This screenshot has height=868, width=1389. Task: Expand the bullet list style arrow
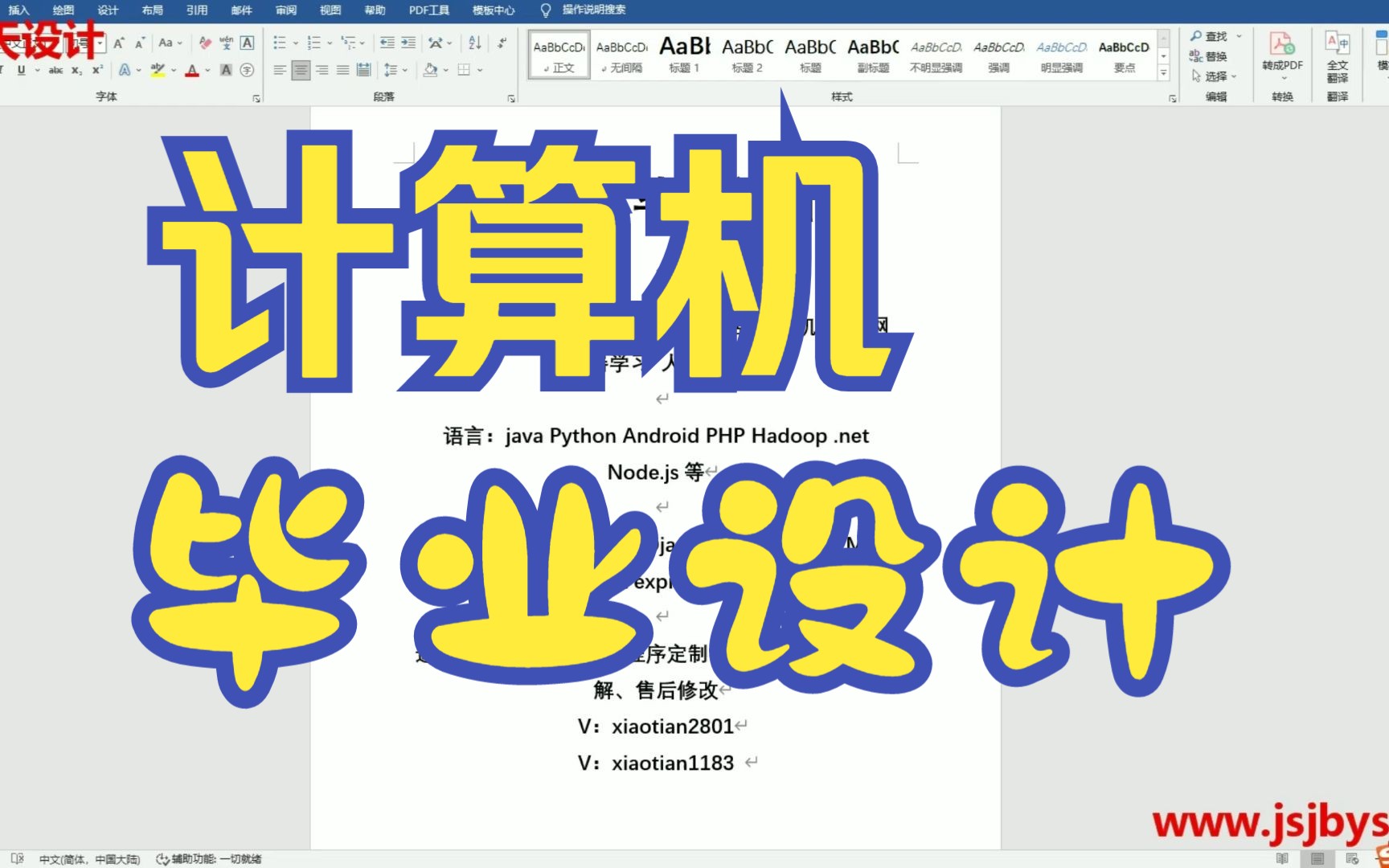[295, 43]
